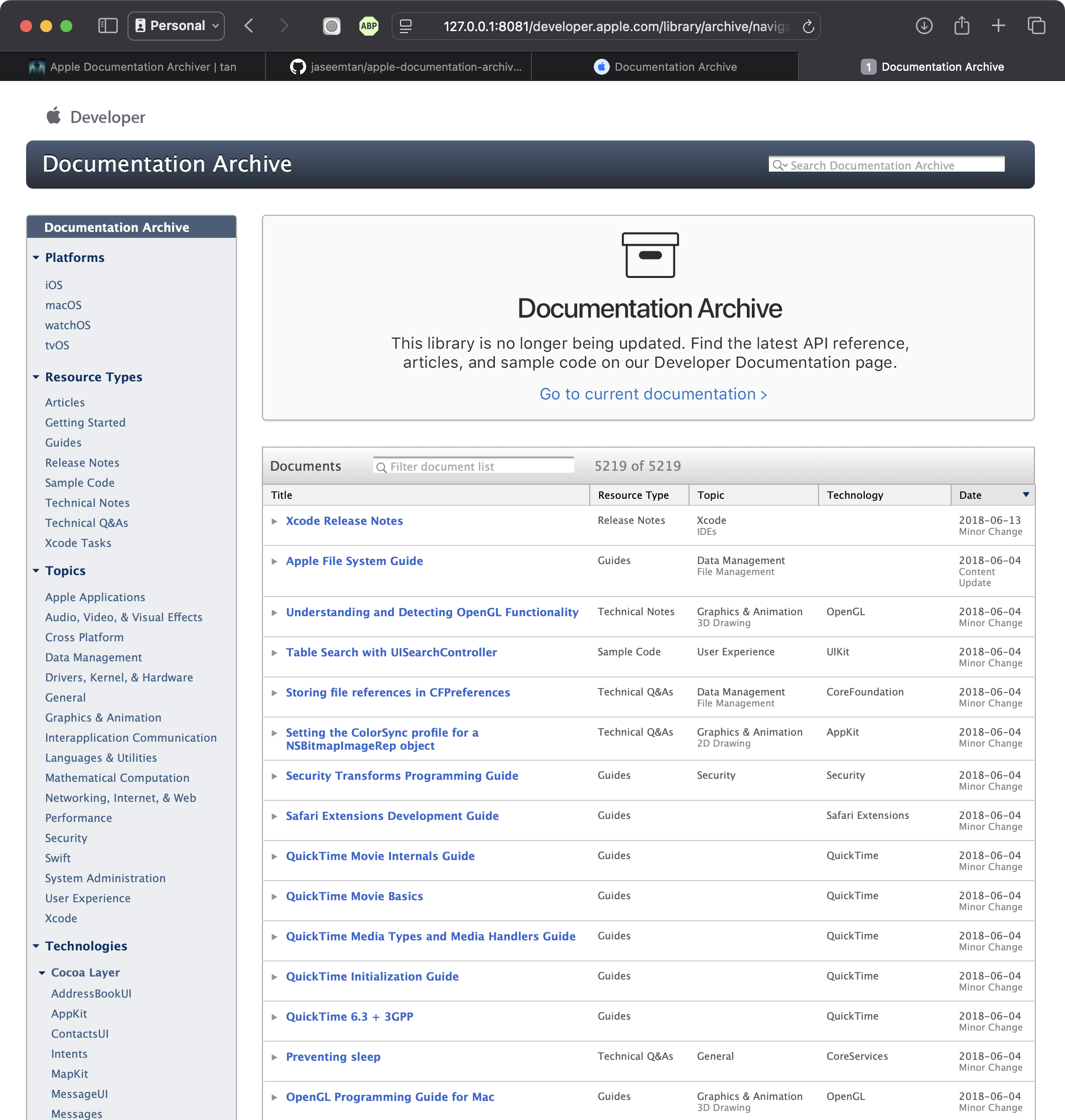
Task: Switch to jaseemtan GitHub repository tab
Action: coord(398,67)
